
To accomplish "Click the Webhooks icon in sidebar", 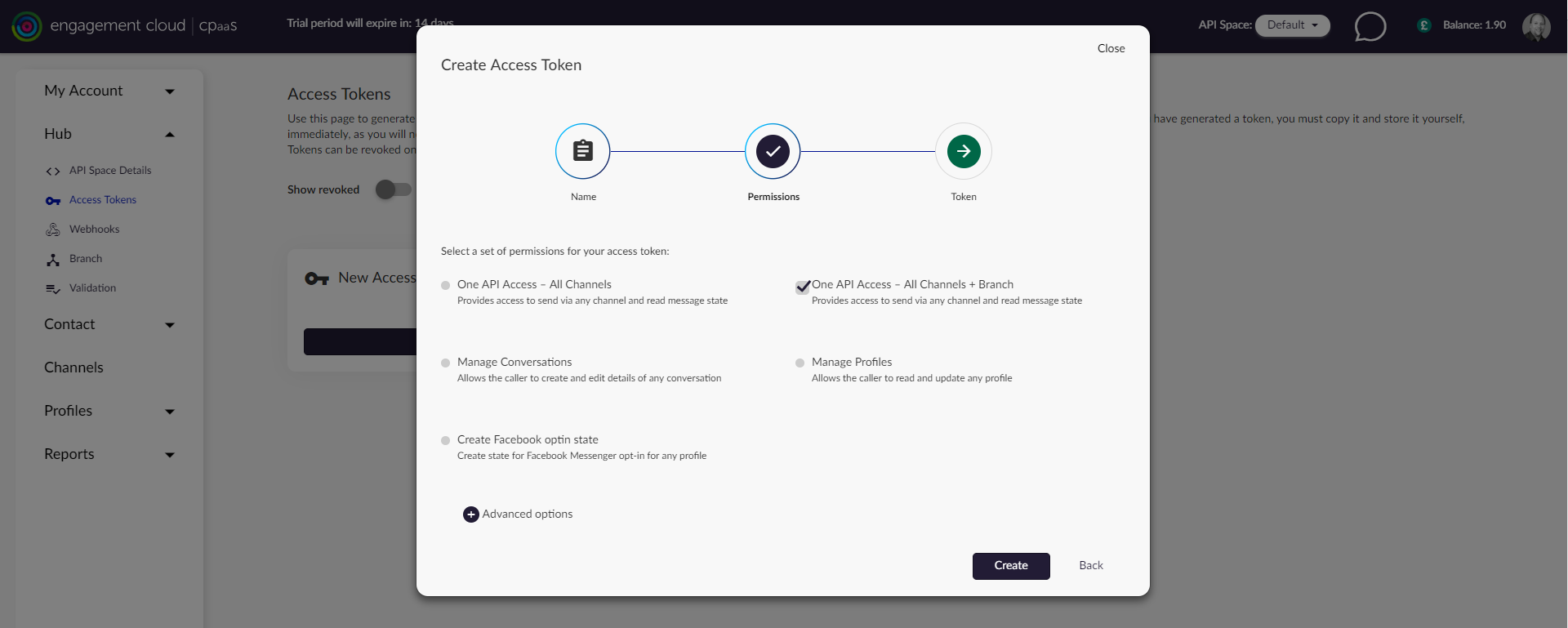I will [53, 229].
